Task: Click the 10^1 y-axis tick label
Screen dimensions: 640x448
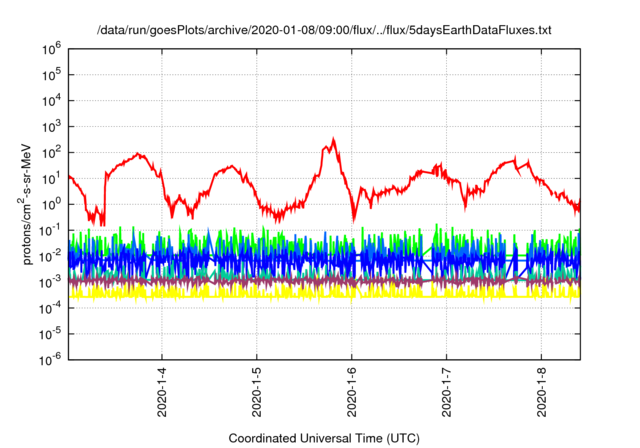Action: click(51, 178)
